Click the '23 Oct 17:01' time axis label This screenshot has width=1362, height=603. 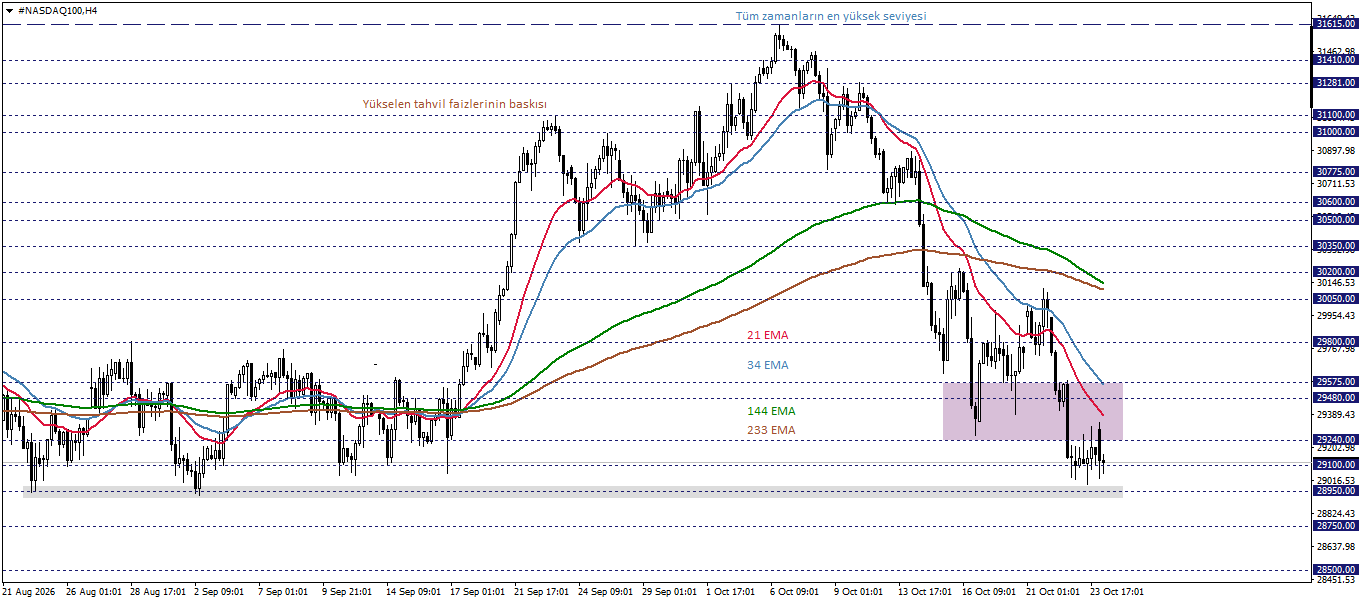pos(1118,592)
